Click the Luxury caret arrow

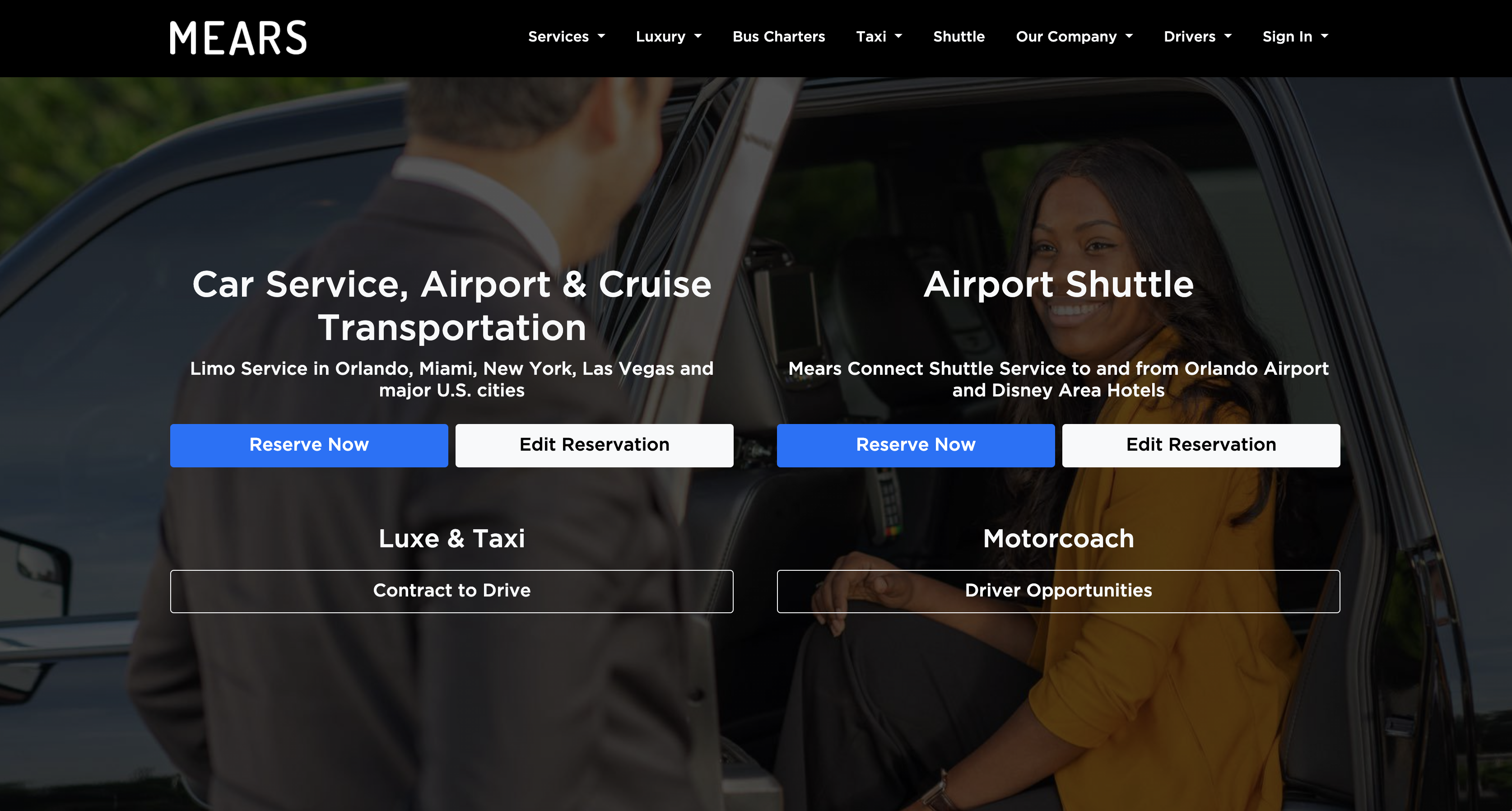(x=698, y=37)
